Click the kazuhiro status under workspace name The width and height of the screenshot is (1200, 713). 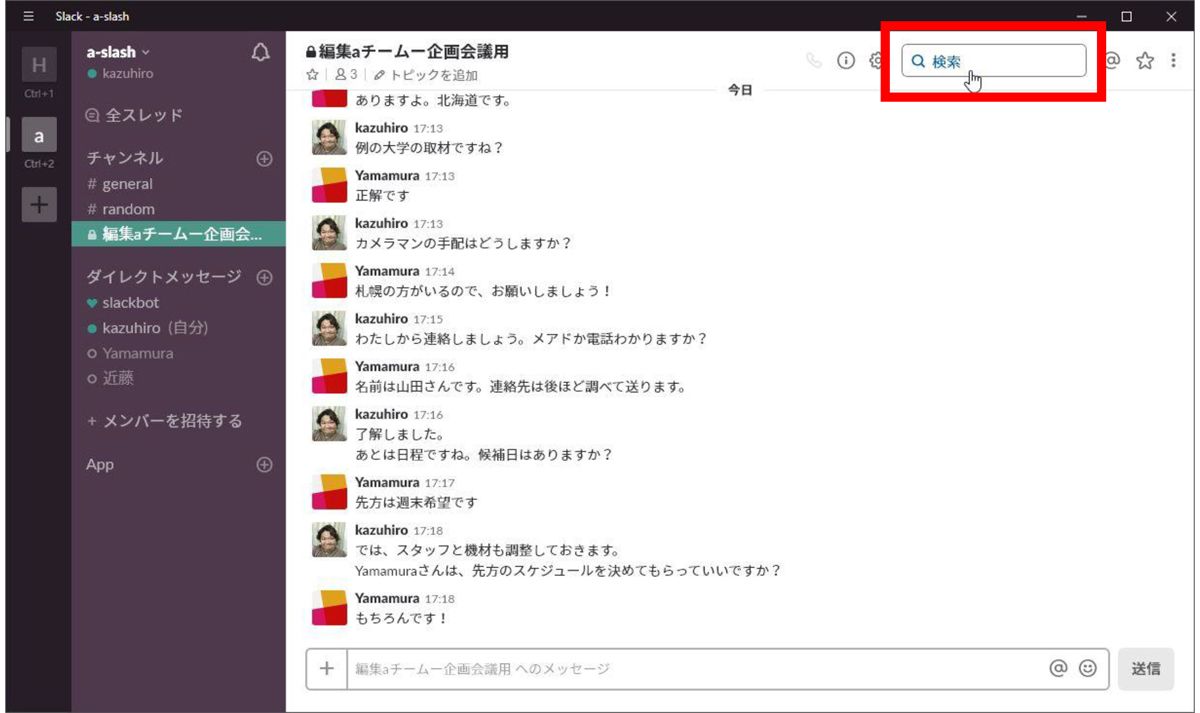pos(120,74)
